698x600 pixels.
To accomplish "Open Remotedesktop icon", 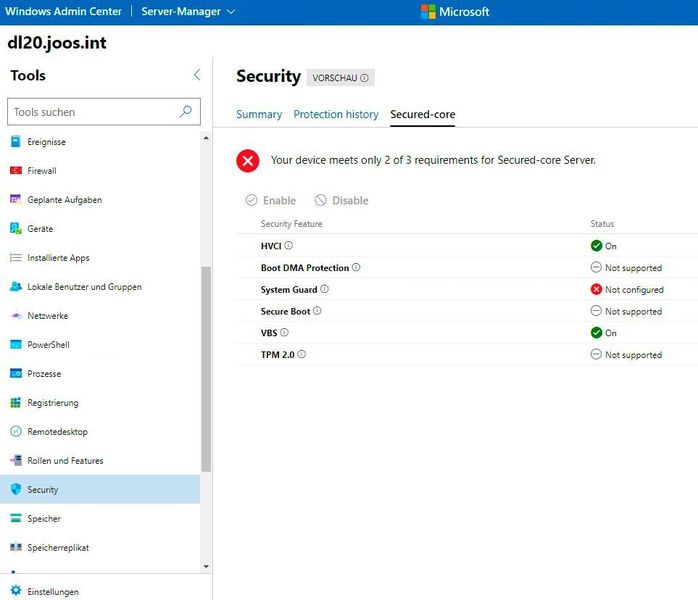I will (x=16, y=431).
